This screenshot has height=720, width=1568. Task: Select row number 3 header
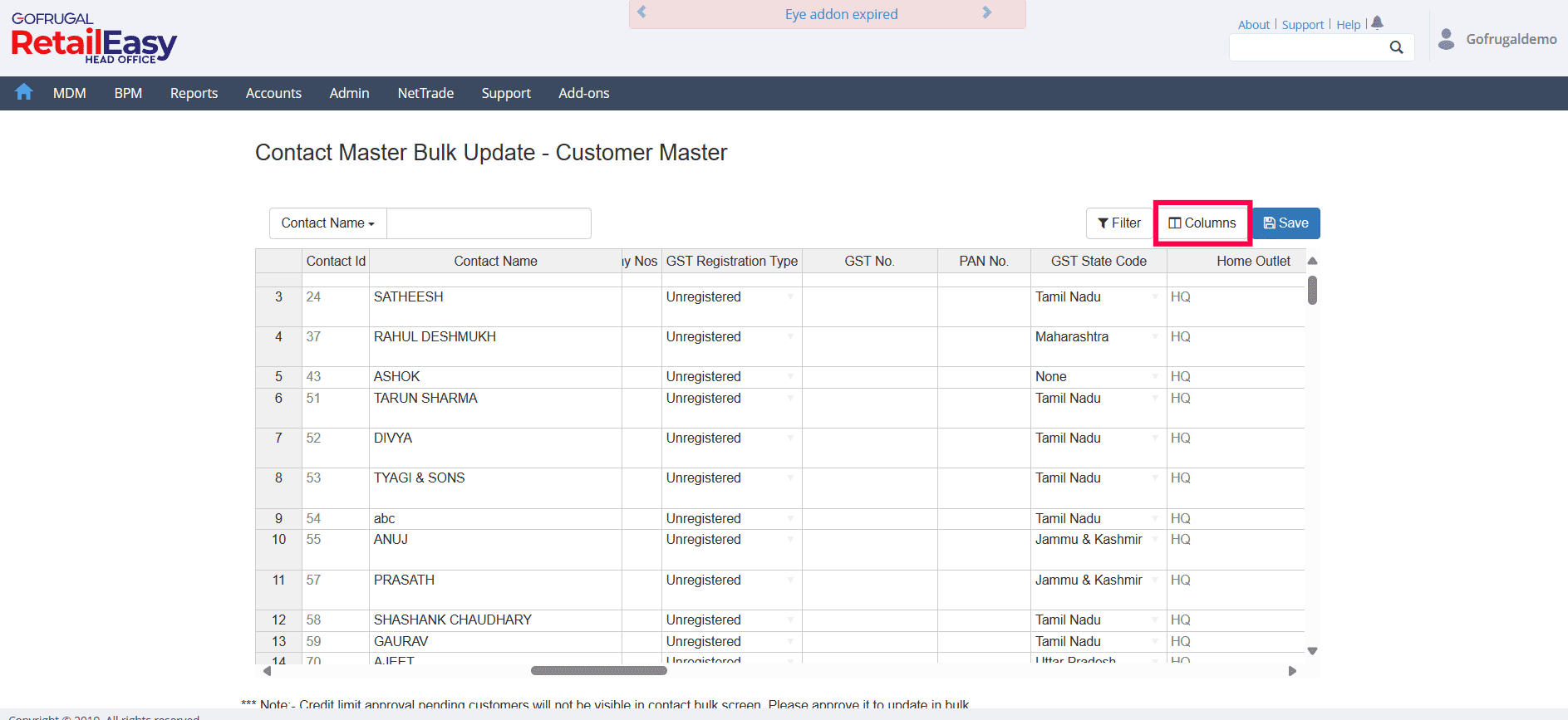(x=278, y=306)
